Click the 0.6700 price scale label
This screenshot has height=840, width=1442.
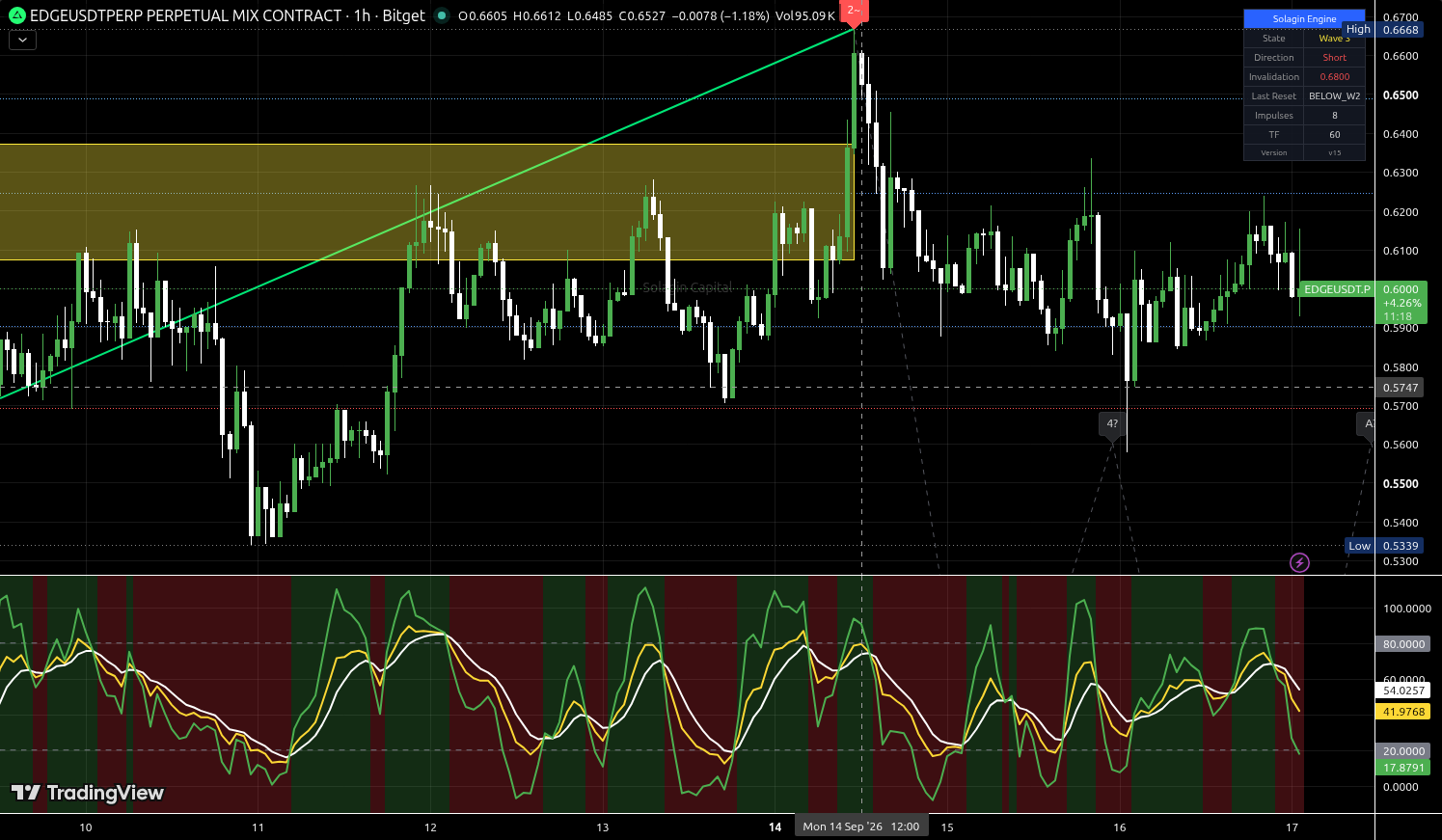(1401, 17)
